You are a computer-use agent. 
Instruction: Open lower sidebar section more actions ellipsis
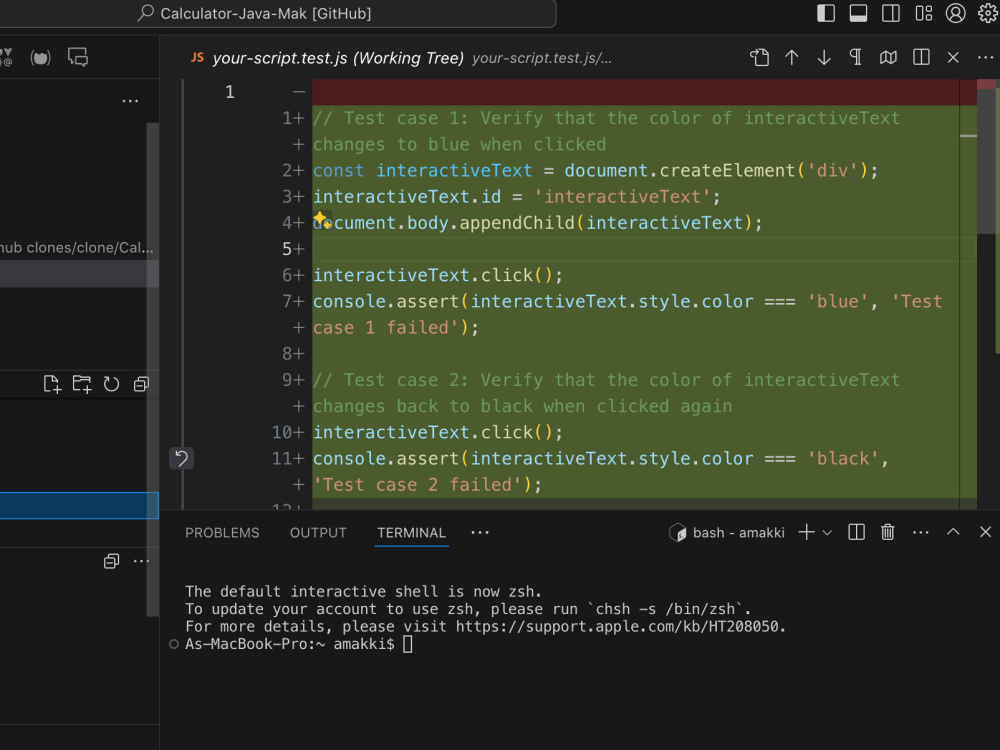coord(141,561)
